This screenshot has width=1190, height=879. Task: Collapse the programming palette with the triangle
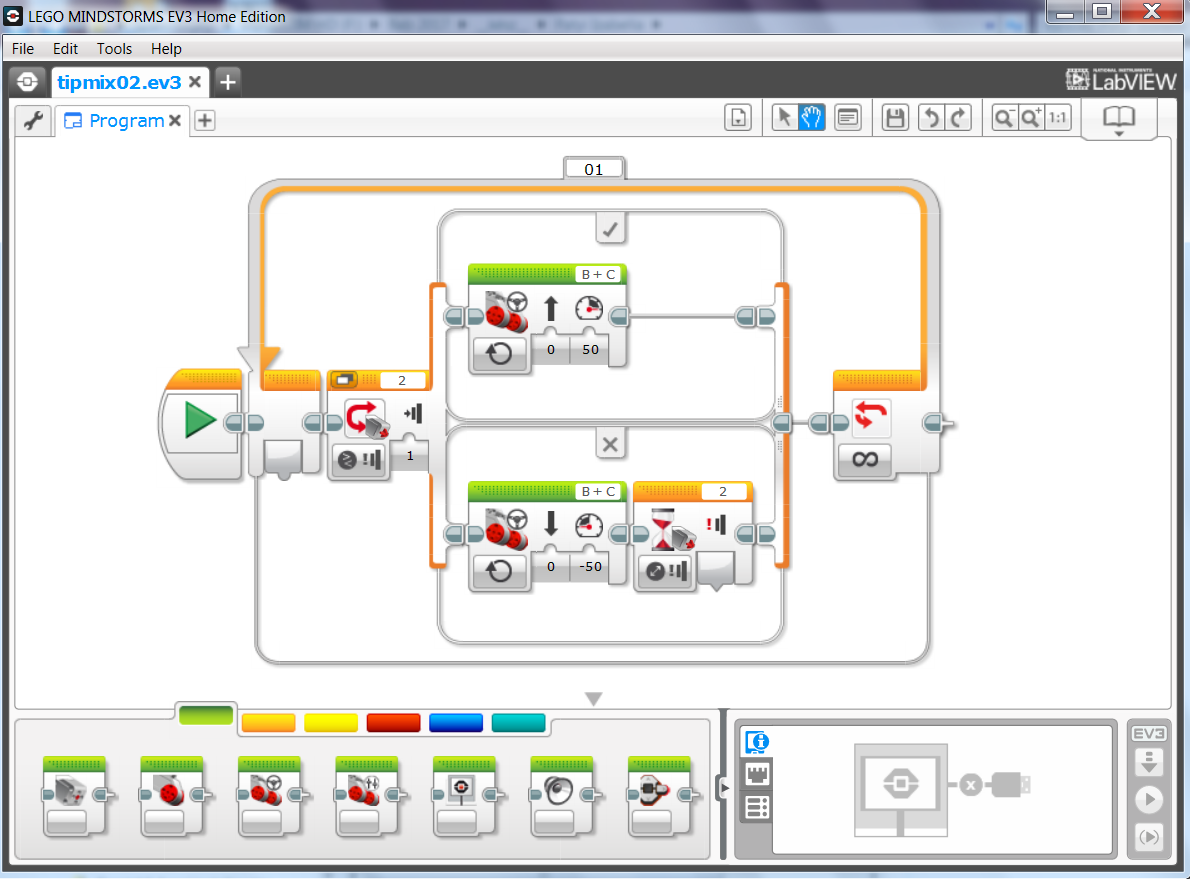tap(593, 698)
